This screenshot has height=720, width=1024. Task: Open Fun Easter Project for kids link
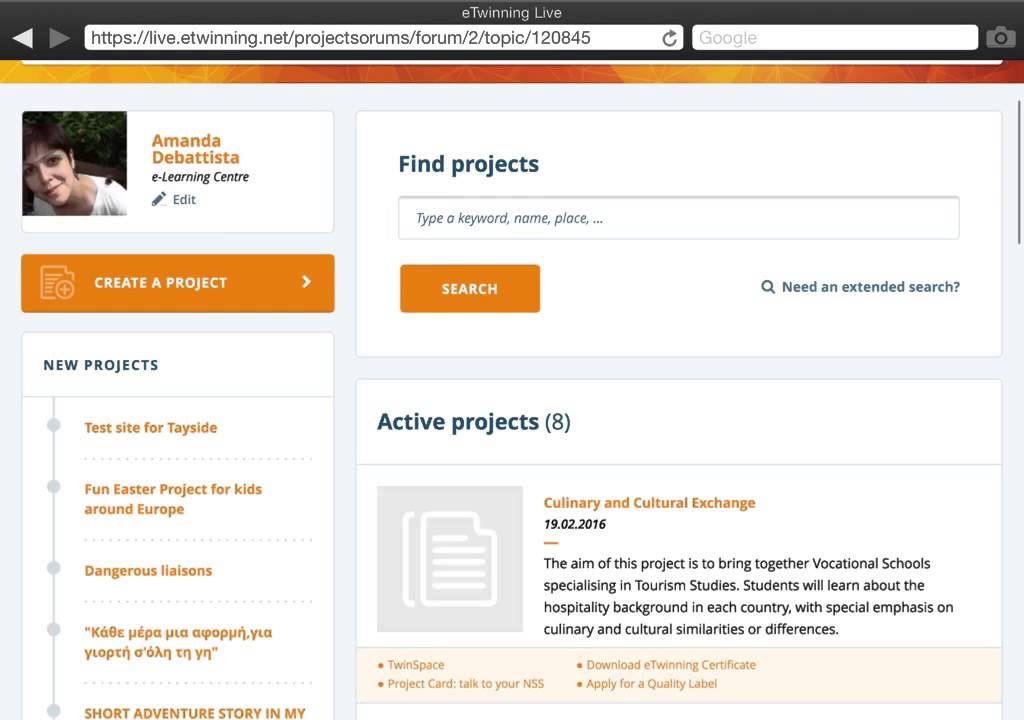pos(173,499)
